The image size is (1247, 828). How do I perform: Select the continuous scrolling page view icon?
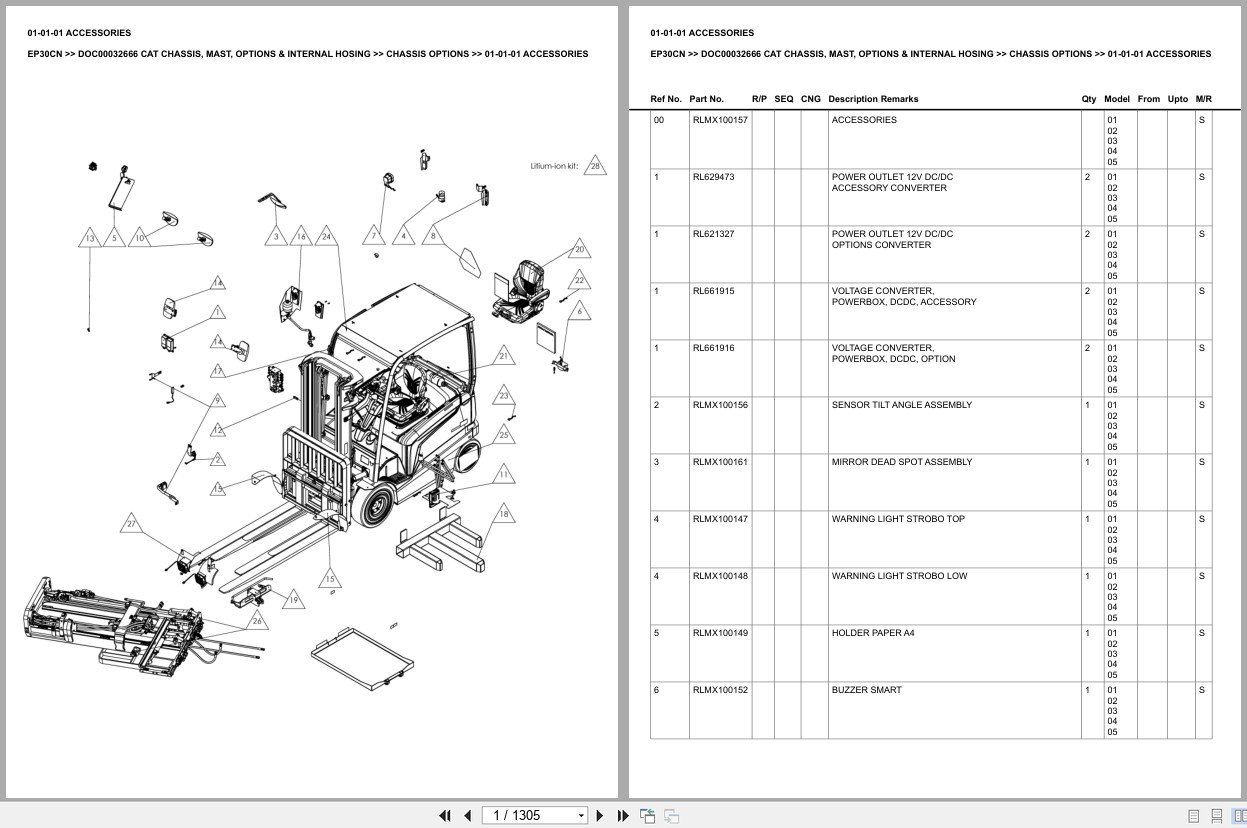click(1216, 816)
